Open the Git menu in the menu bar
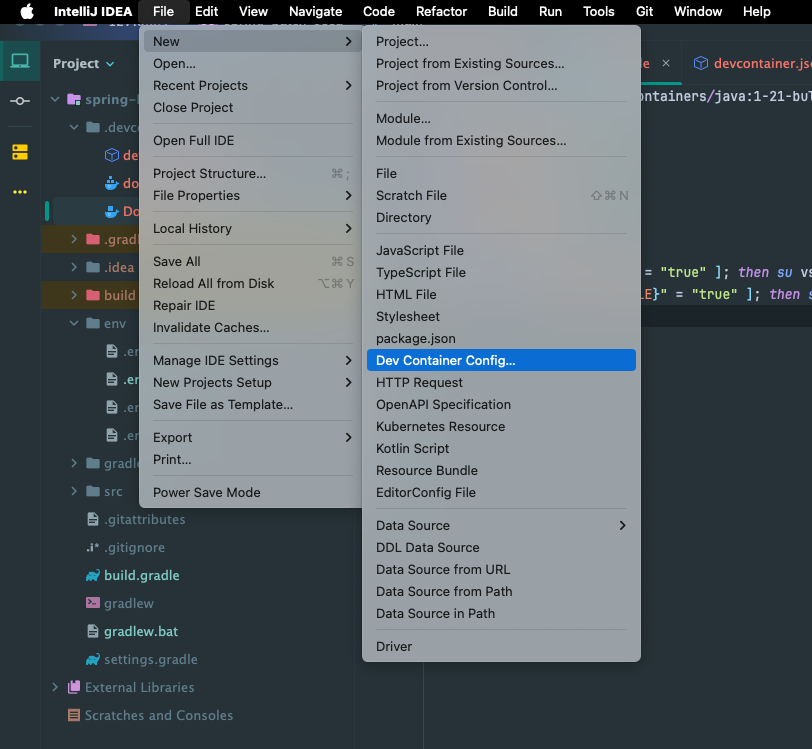 [x=644, y=11]
